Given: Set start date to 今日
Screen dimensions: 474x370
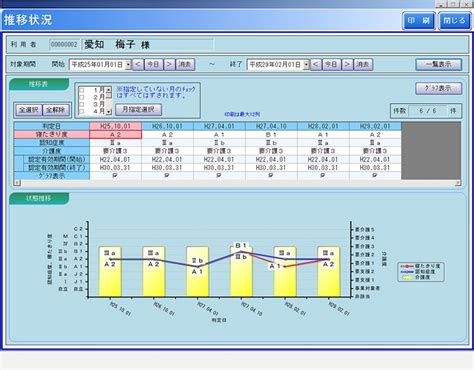Looking at the screenshot, I should 154,64.
